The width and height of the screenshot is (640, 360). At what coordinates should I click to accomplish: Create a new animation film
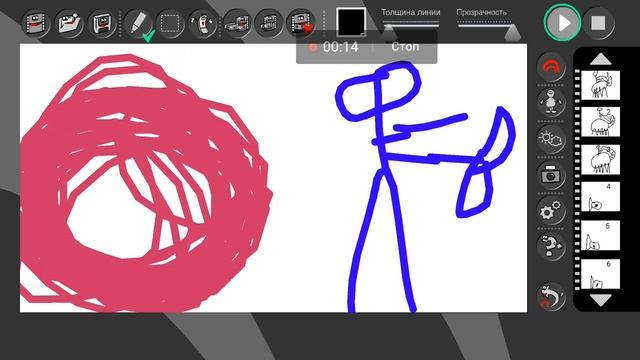[x=36, y=24]
